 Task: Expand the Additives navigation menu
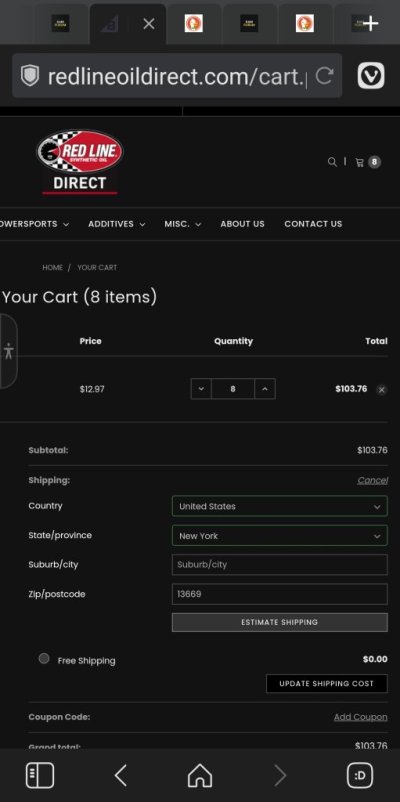tap(117, 224)
